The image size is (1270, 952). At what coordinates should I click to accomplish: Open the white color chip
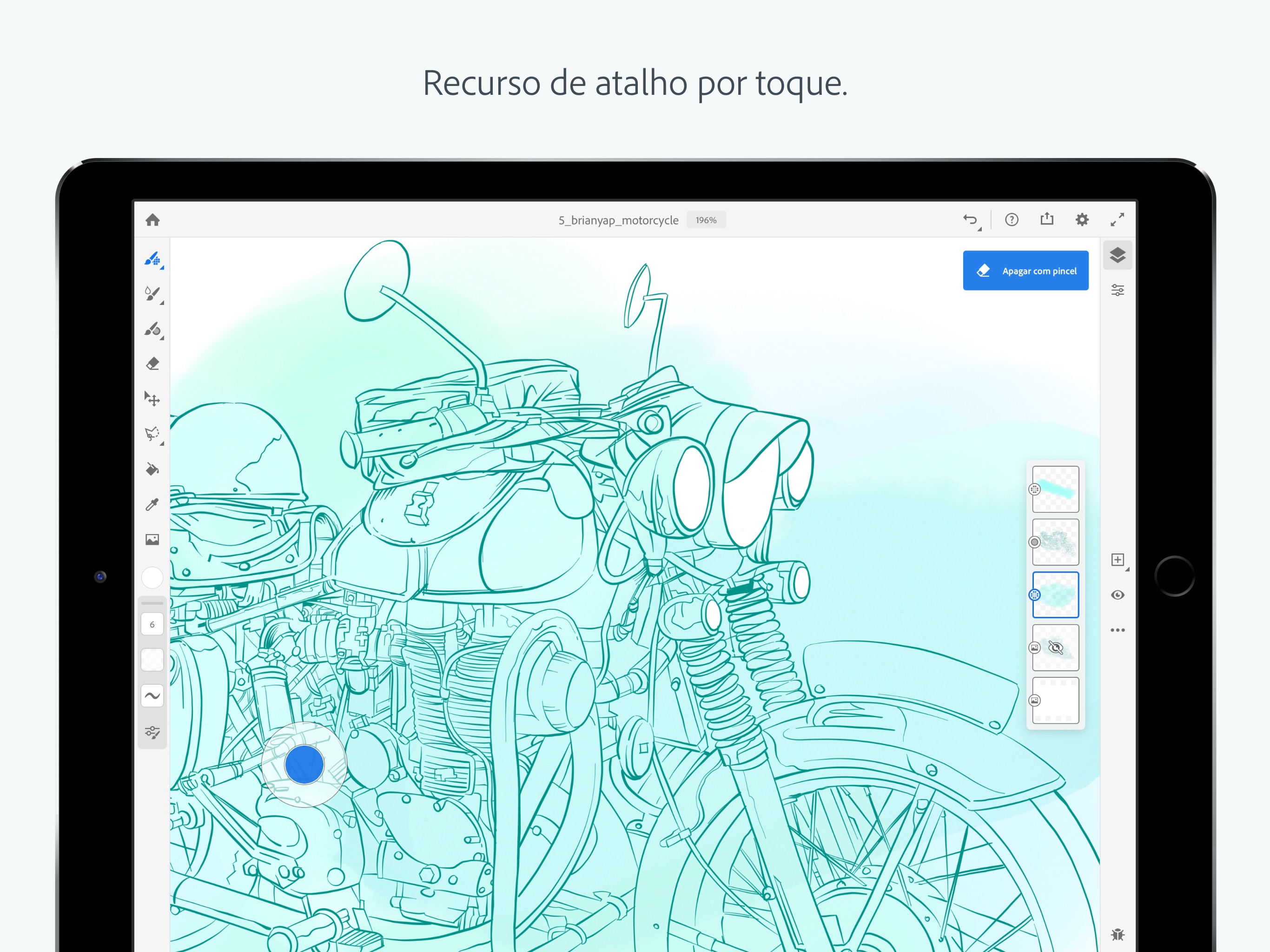[x=152, y=578]
